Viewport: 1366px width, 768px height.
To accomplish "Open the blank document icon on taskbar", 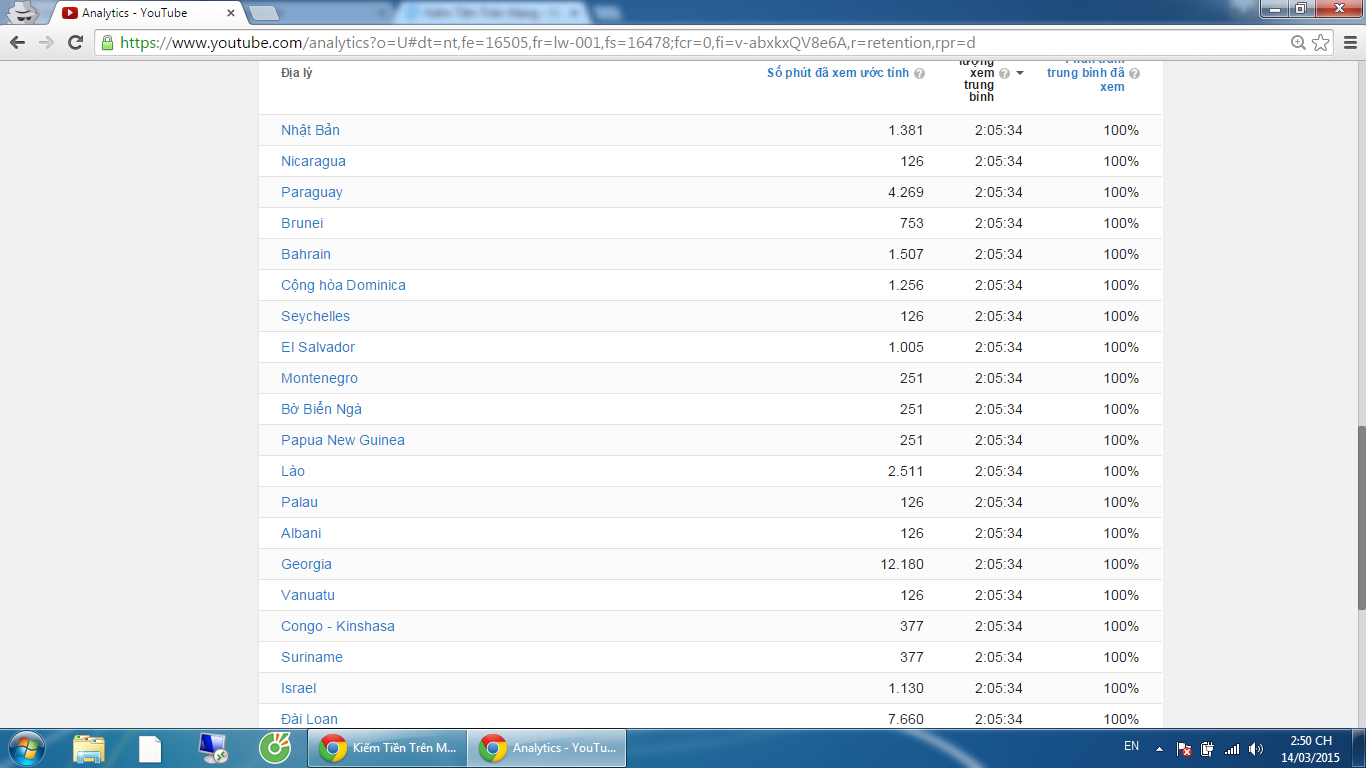I will tap(149, 748).
